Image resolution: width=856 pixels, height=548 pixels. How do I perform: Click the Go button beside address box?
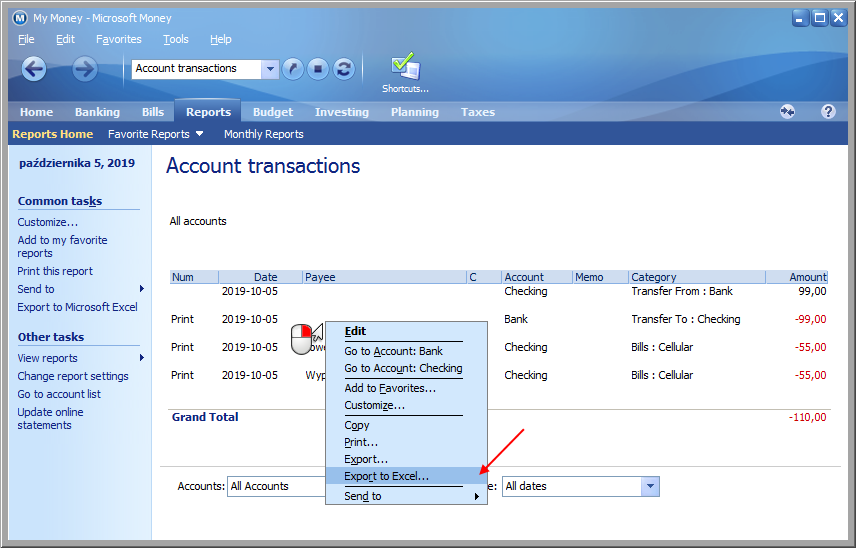click(293, 69)
